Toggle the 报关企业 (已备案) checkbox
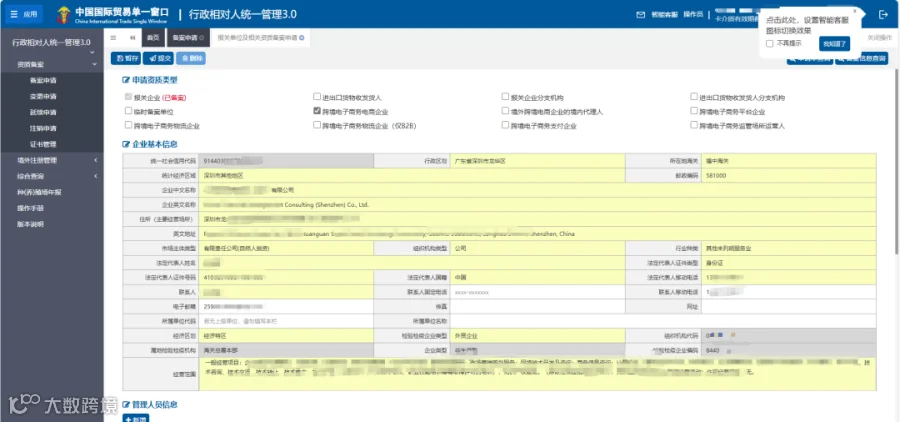The height and width of the screenshot is (422, 900). point(129,96)
